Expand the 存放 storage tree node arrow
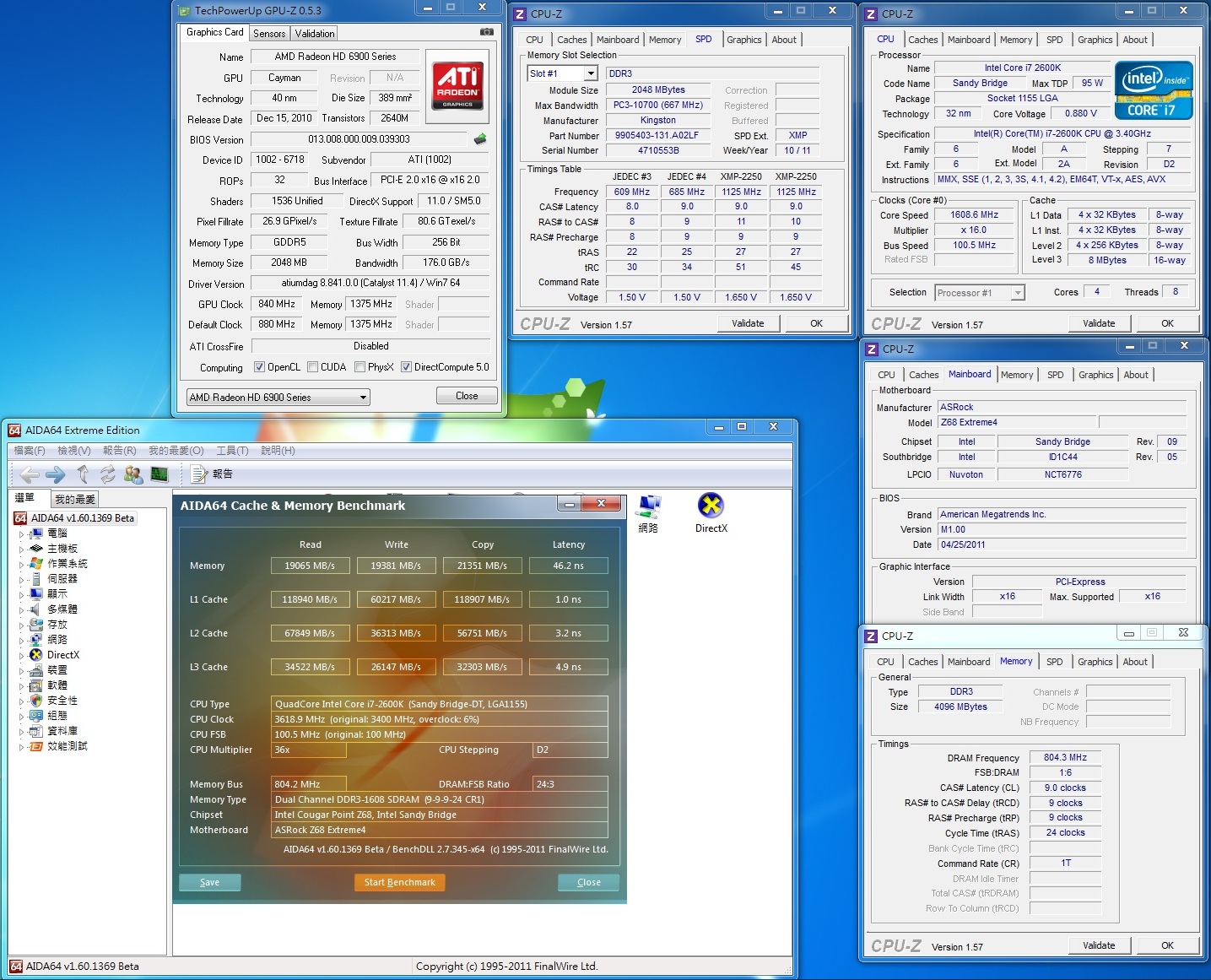1211x980 pixels. pyautogui.click(x=21, y=625)
